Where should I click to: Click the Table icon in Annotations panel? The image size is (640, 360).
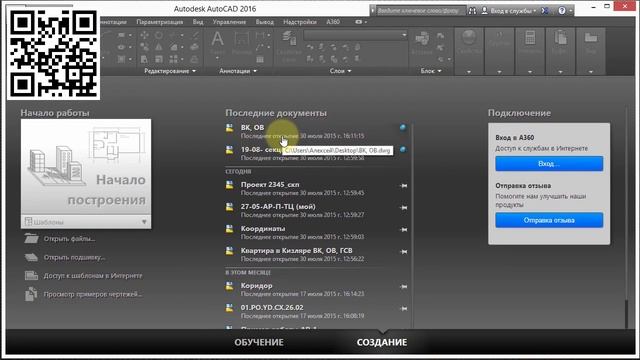tap(260, 59)
